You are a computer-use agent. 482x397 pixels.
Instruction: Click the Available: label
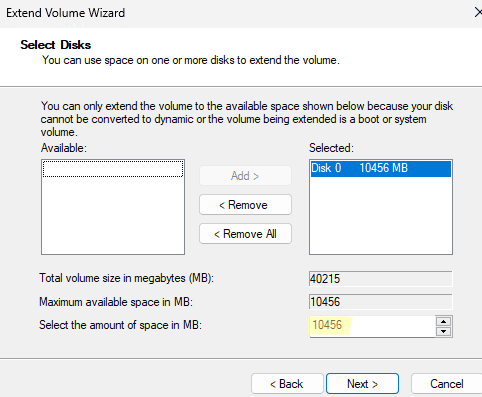pyautogui.click(x=64, y=148)
